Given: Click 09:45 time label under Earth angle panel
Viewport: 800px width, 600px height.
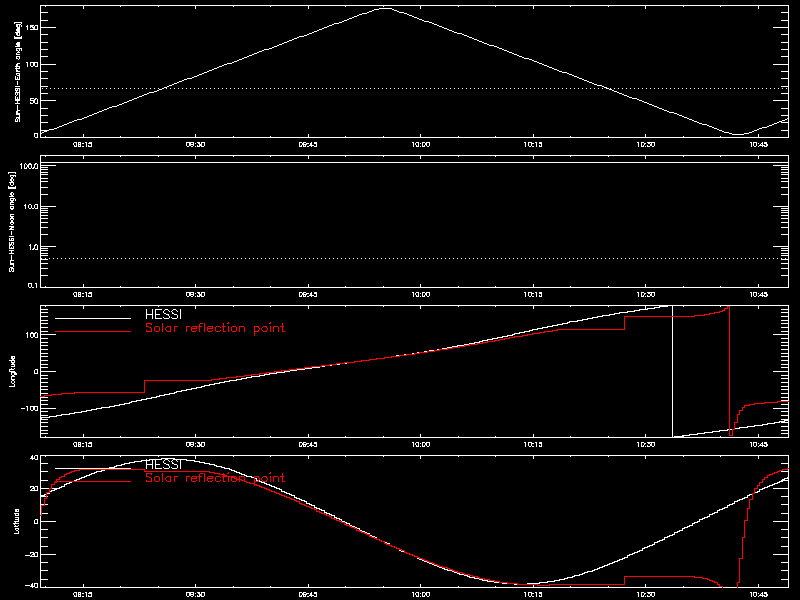Looking at the screenshot, I should 308,144.
